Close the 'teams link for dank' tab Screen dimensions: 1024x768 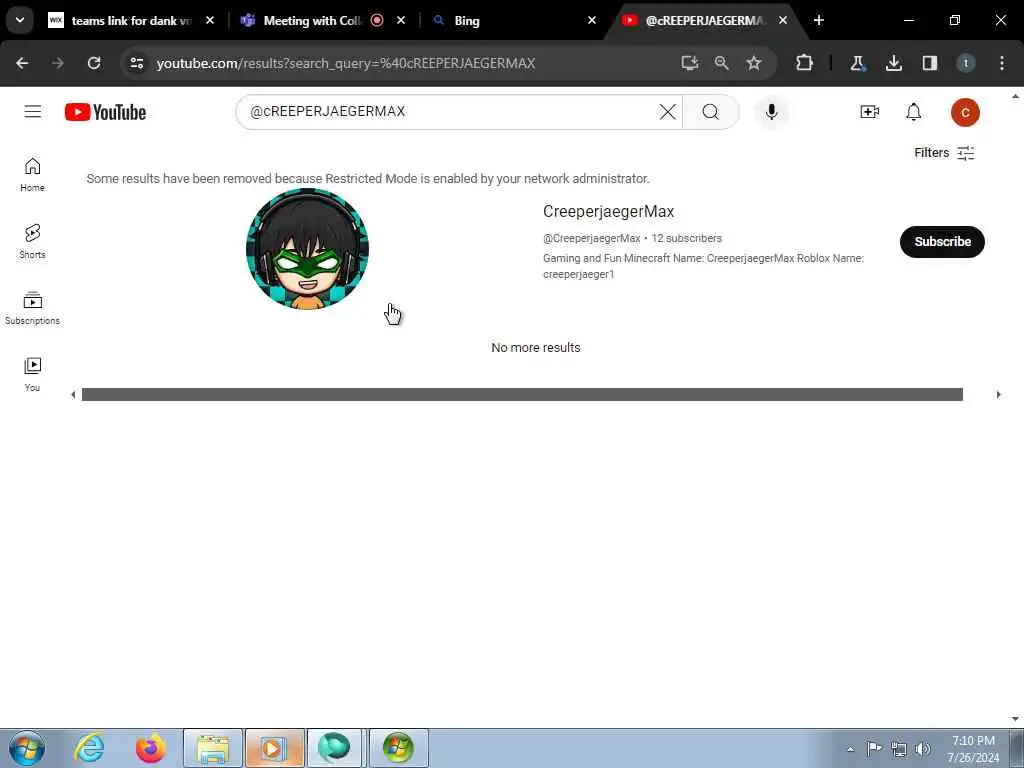210,20
